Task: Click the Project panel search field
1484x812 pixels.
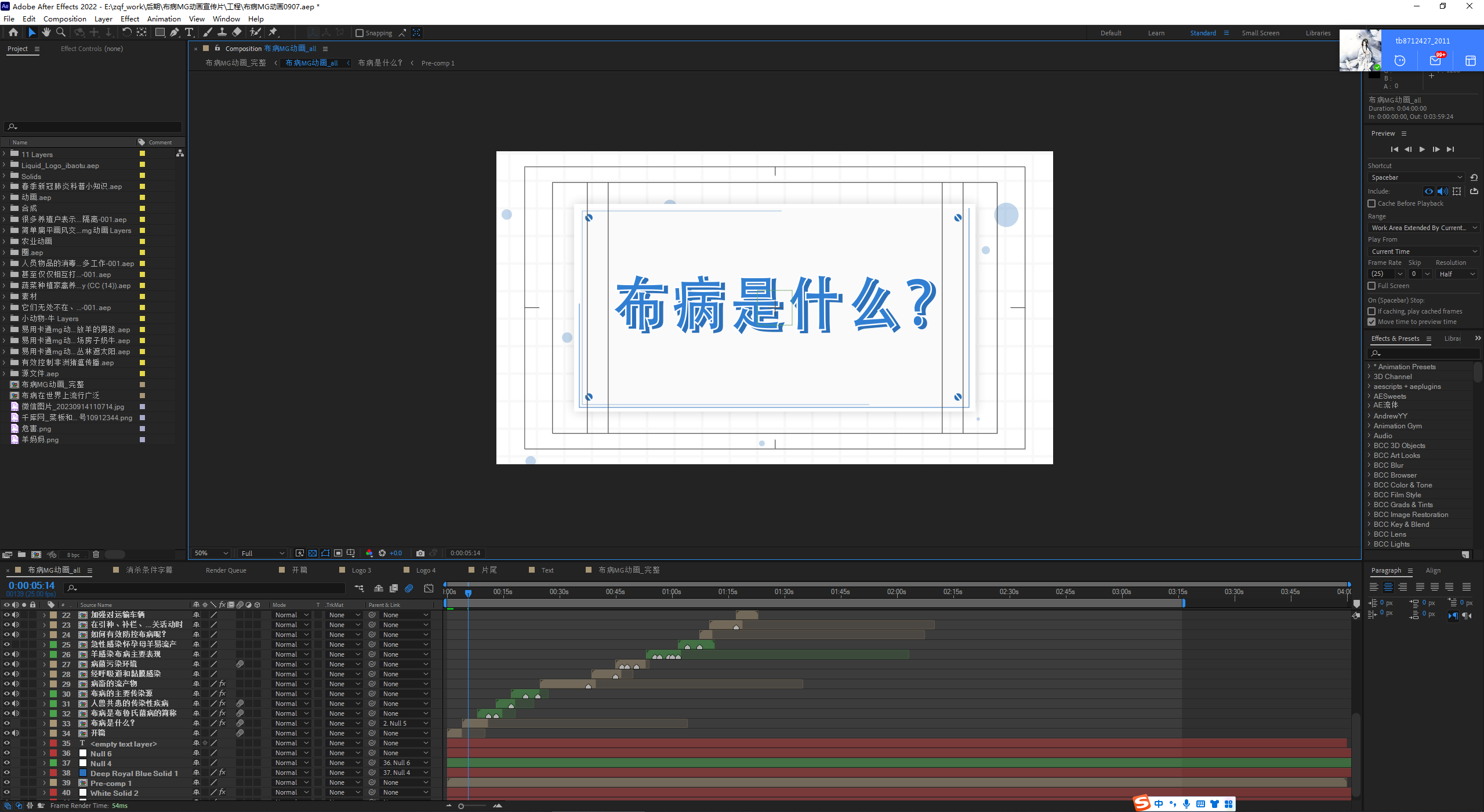Action: click(x=93, y=126)
